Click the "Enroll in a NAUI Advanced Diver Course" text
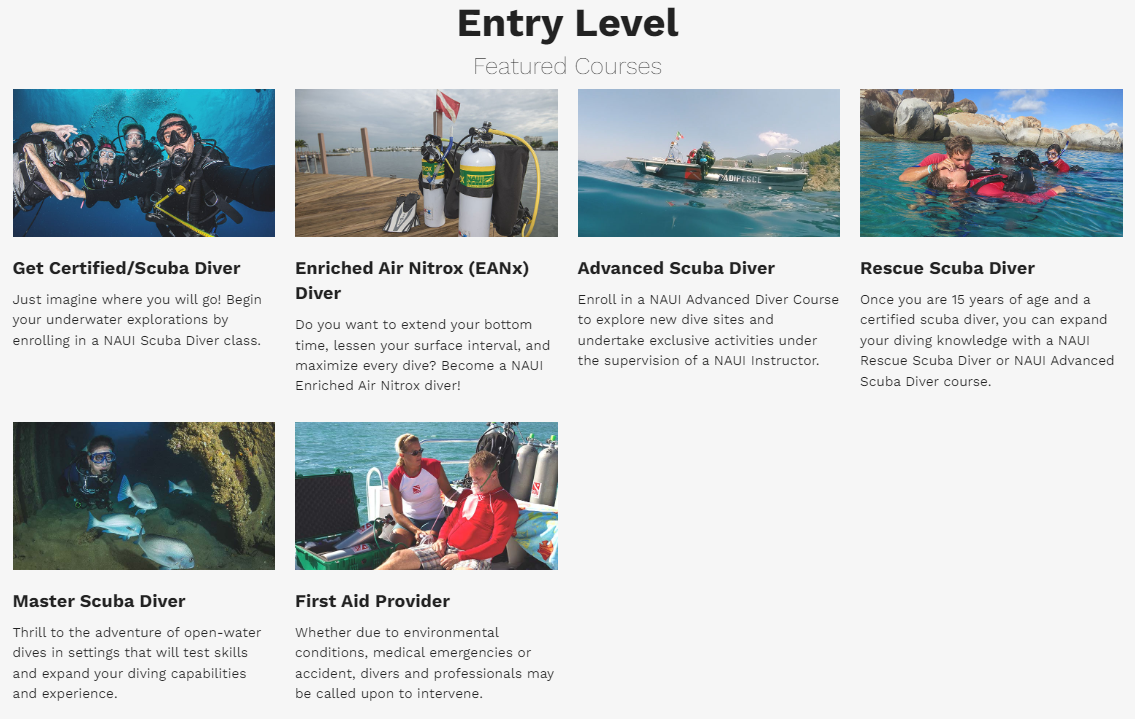Viewport: 1135px width, 719px height. point(708,330)
